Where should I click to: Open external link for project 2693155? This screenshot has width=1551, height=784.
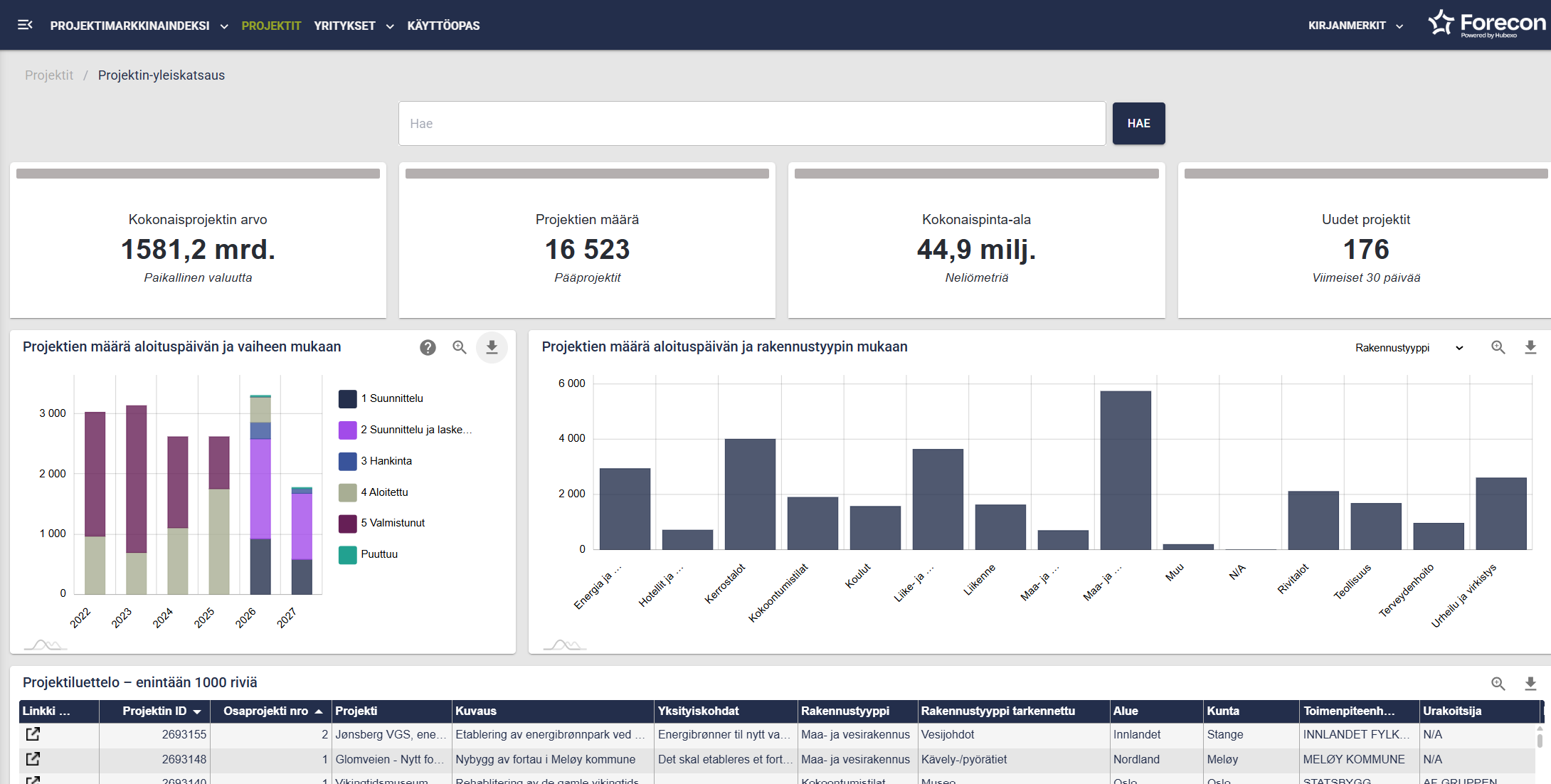click(33, 733)
